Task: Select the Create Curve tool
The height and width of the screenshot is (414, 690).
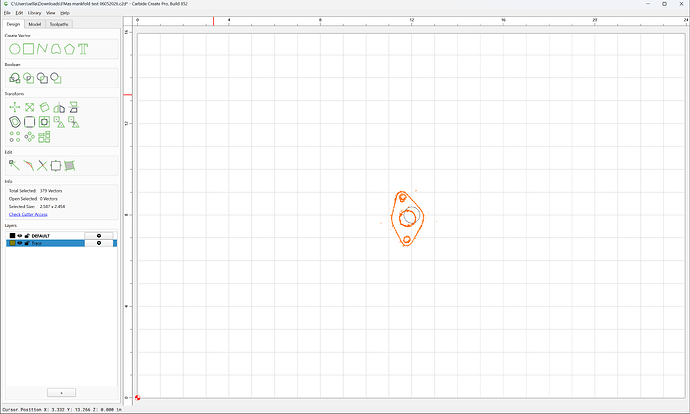Action: pos(56,49)
